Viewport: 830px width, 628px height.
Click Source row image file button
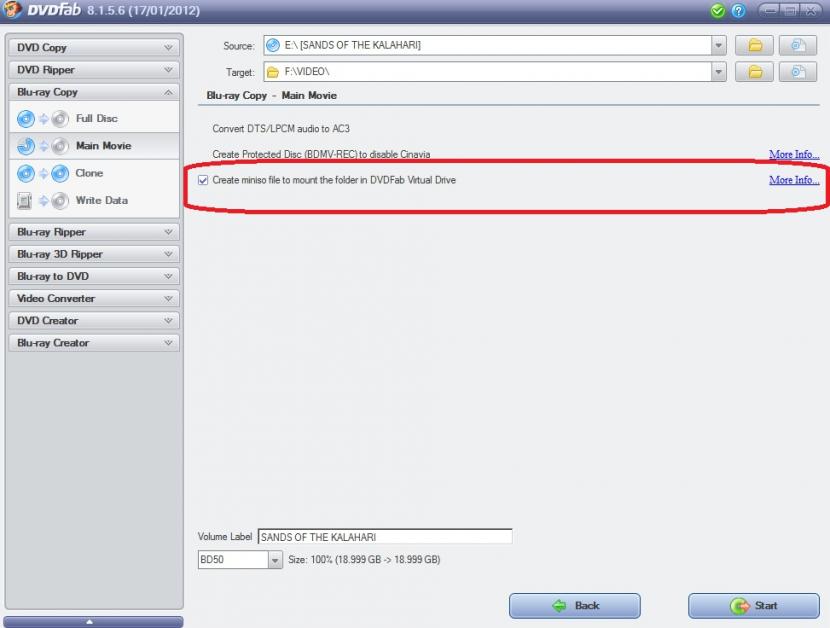tap(798, 46)
